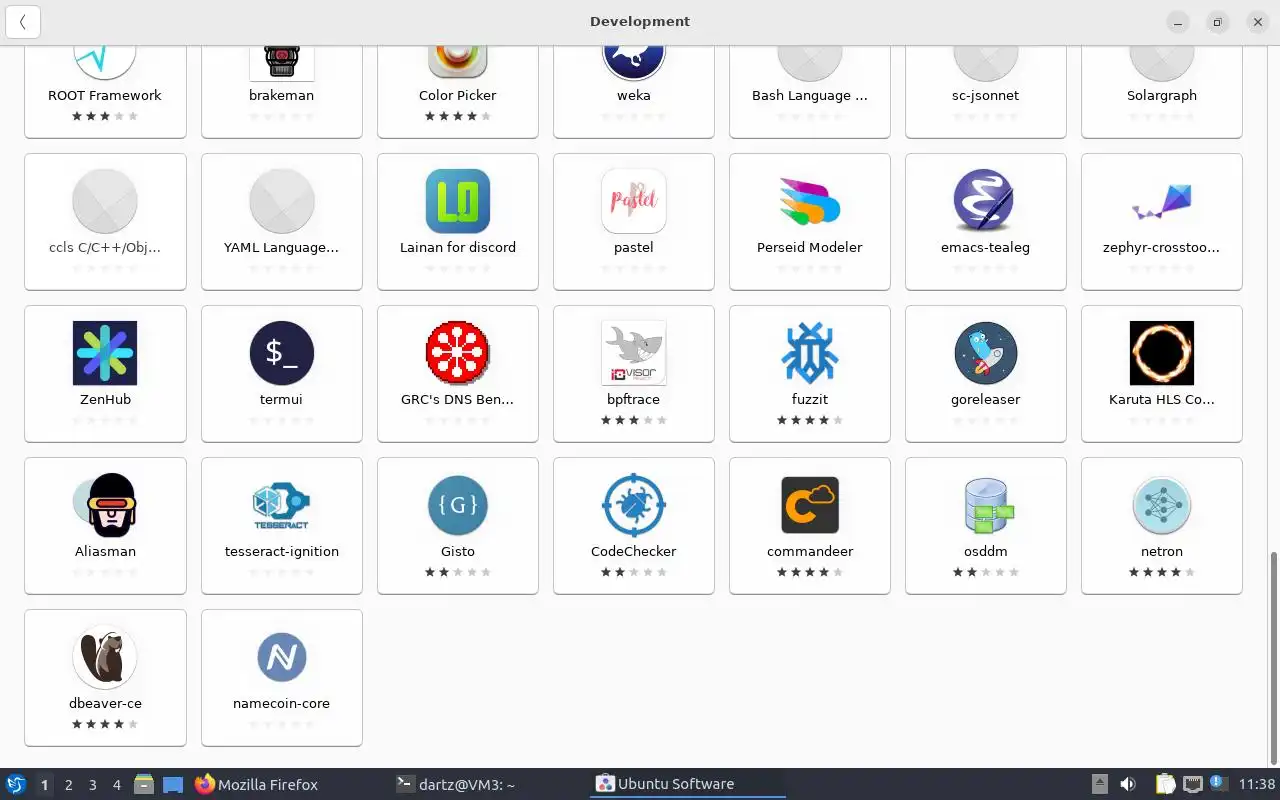Click the 'CodeChecker' label text

(x=634, y=551)
